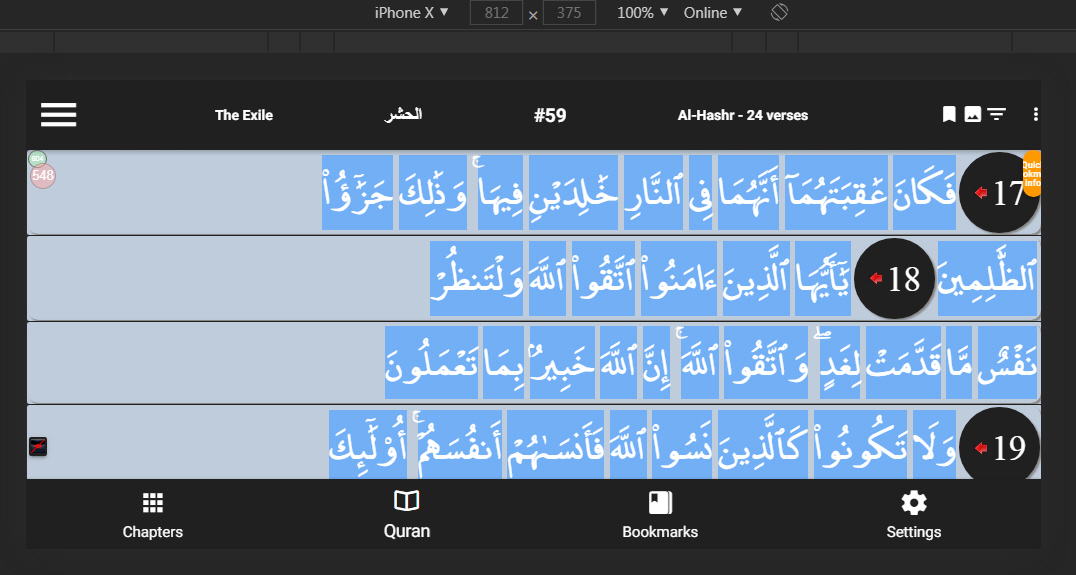1076x575 pixels.
Task: Click the image view icon in header
Action: (x=972, y=115)
